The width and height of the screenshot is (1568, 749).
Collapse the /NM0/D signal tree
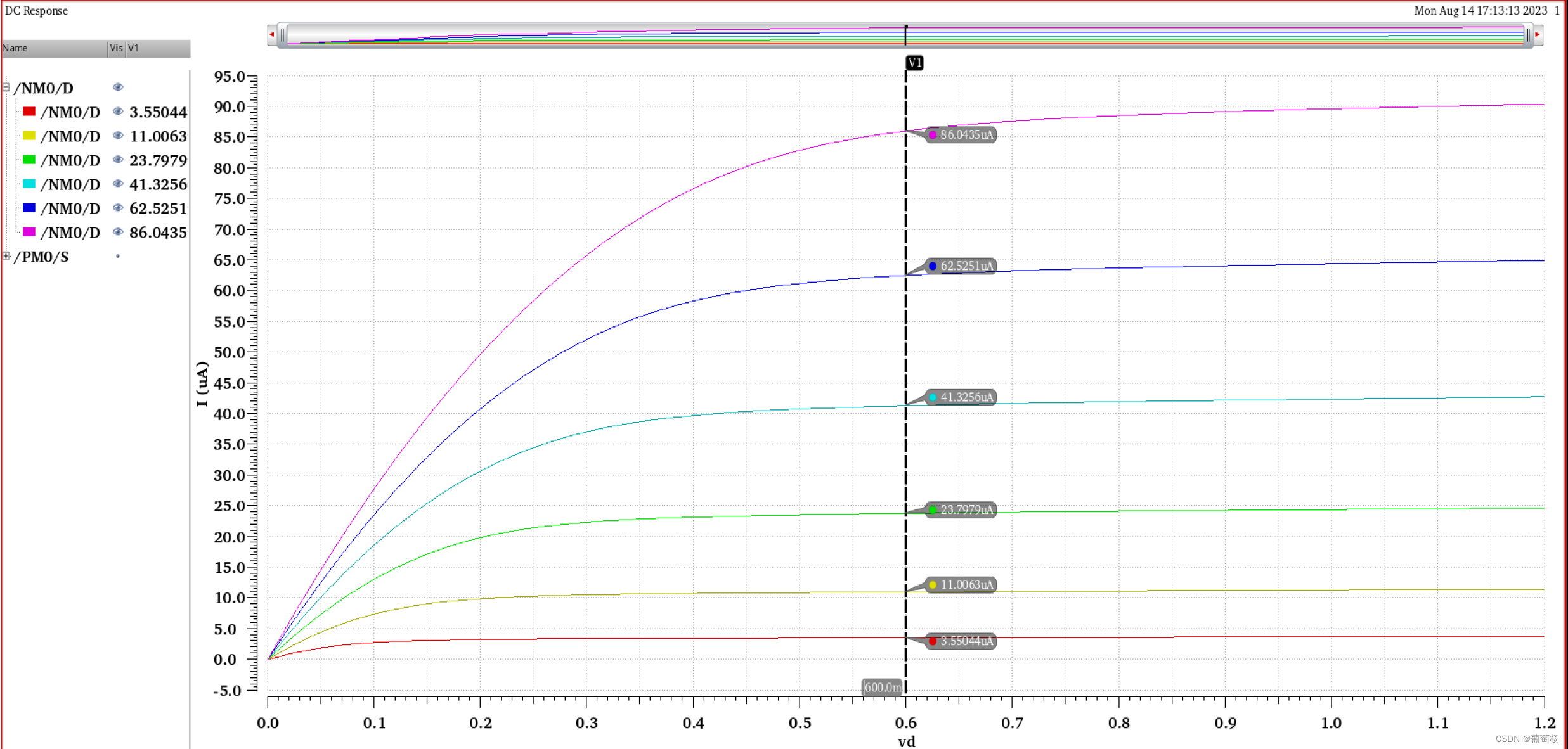point(6,87)
